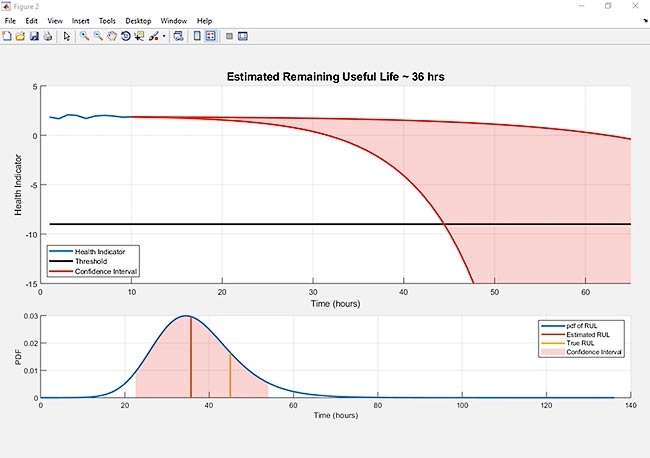Open the Insert menu
650x458 pixels.
click(x=80, y=21)
